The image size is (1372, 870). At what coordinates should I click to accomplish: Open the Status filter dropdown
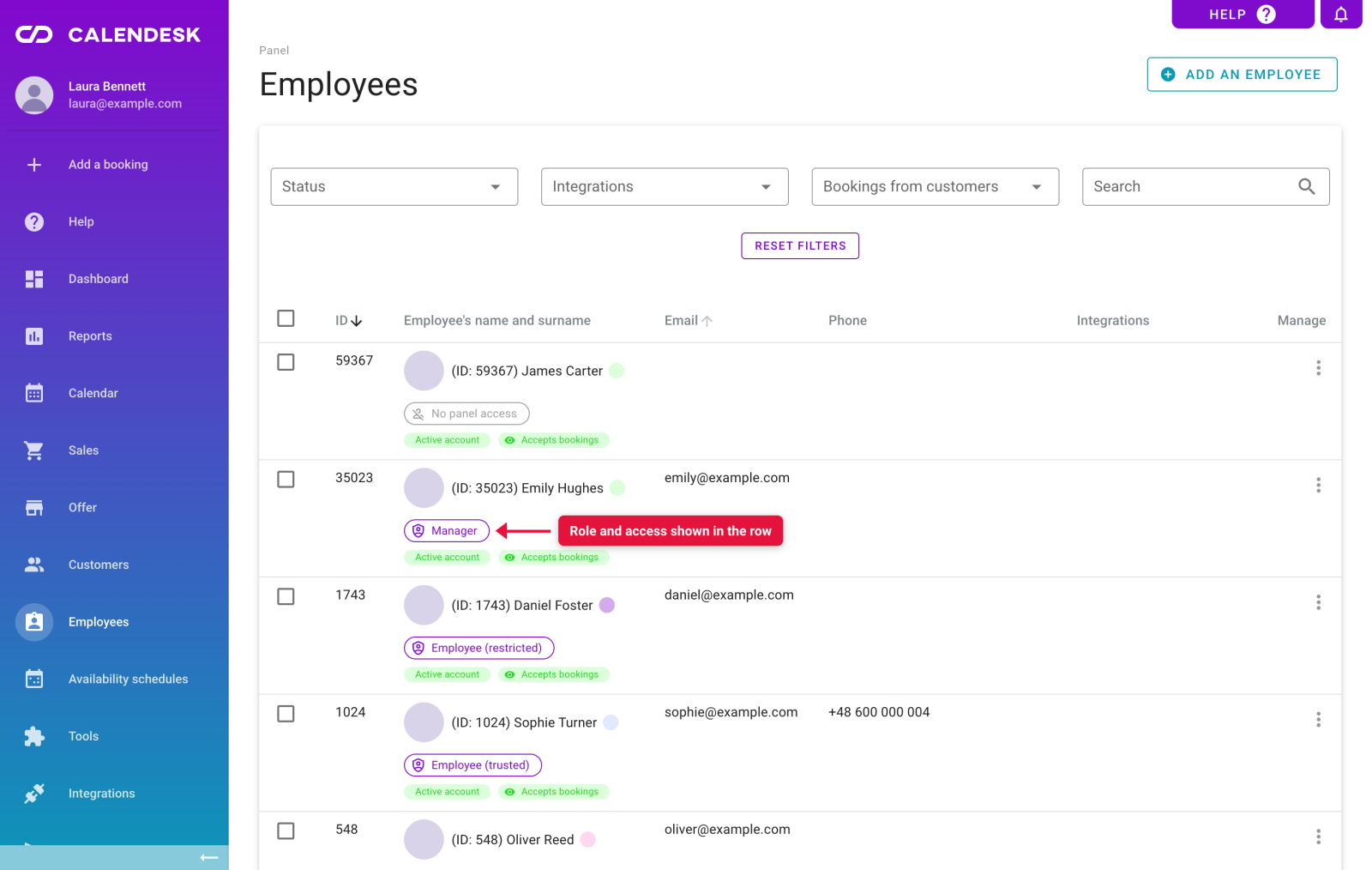click(x=394, y=186)
